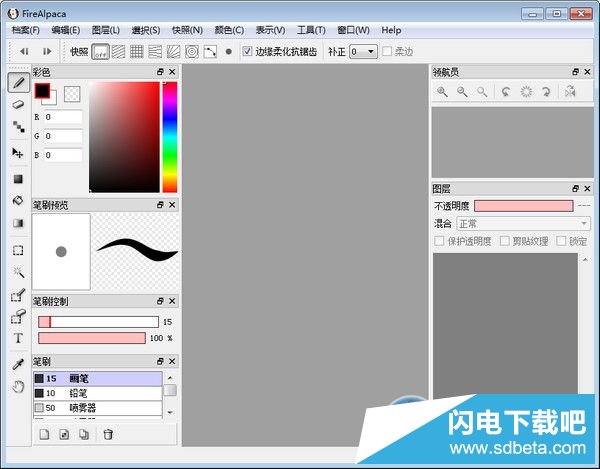The width and height of the screenshot is (600, 469).
Task: Click the G value input field
Action: (63, 136)
